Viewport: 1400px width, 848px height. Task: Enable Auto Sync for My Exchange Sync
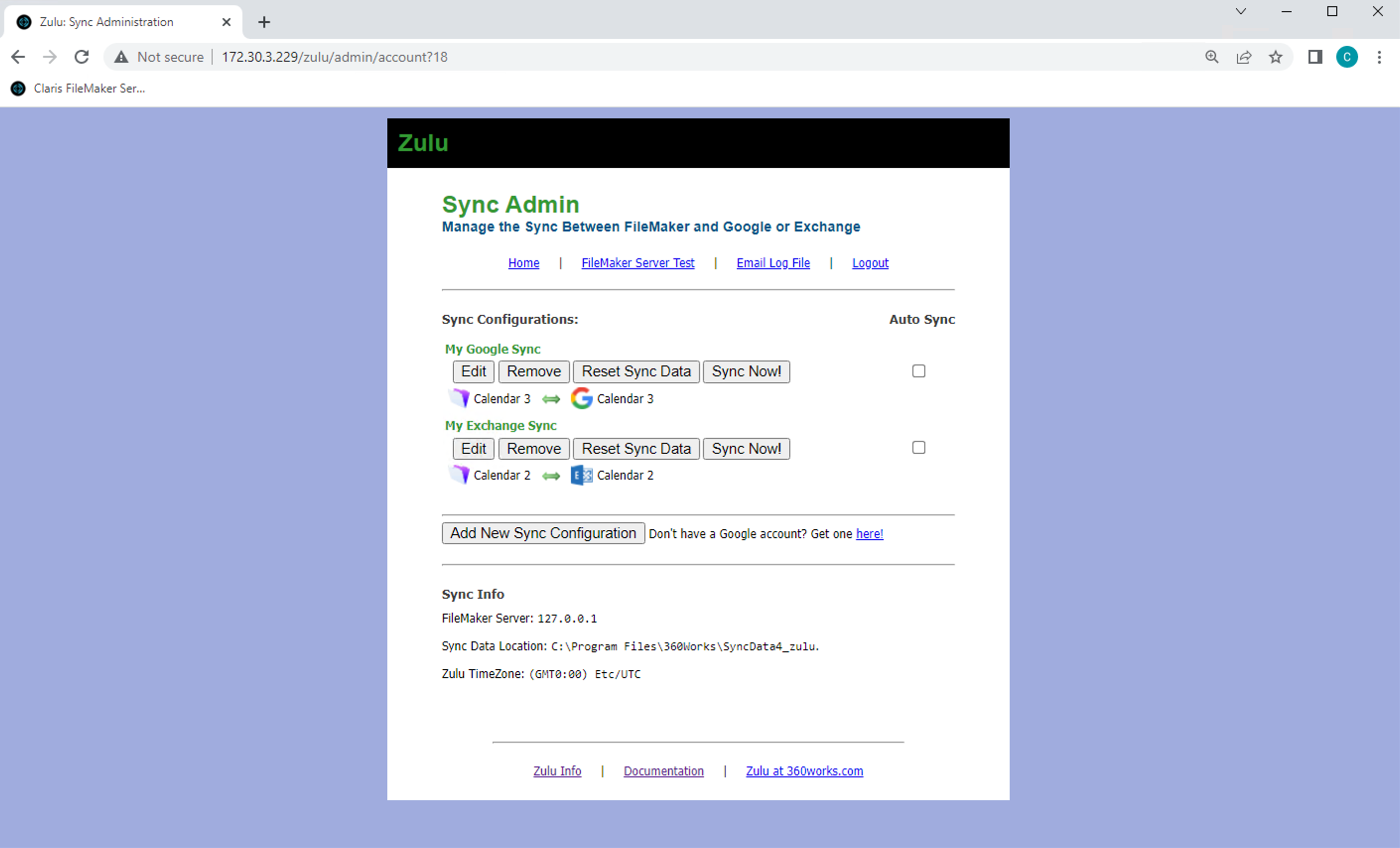pos(918,448)
